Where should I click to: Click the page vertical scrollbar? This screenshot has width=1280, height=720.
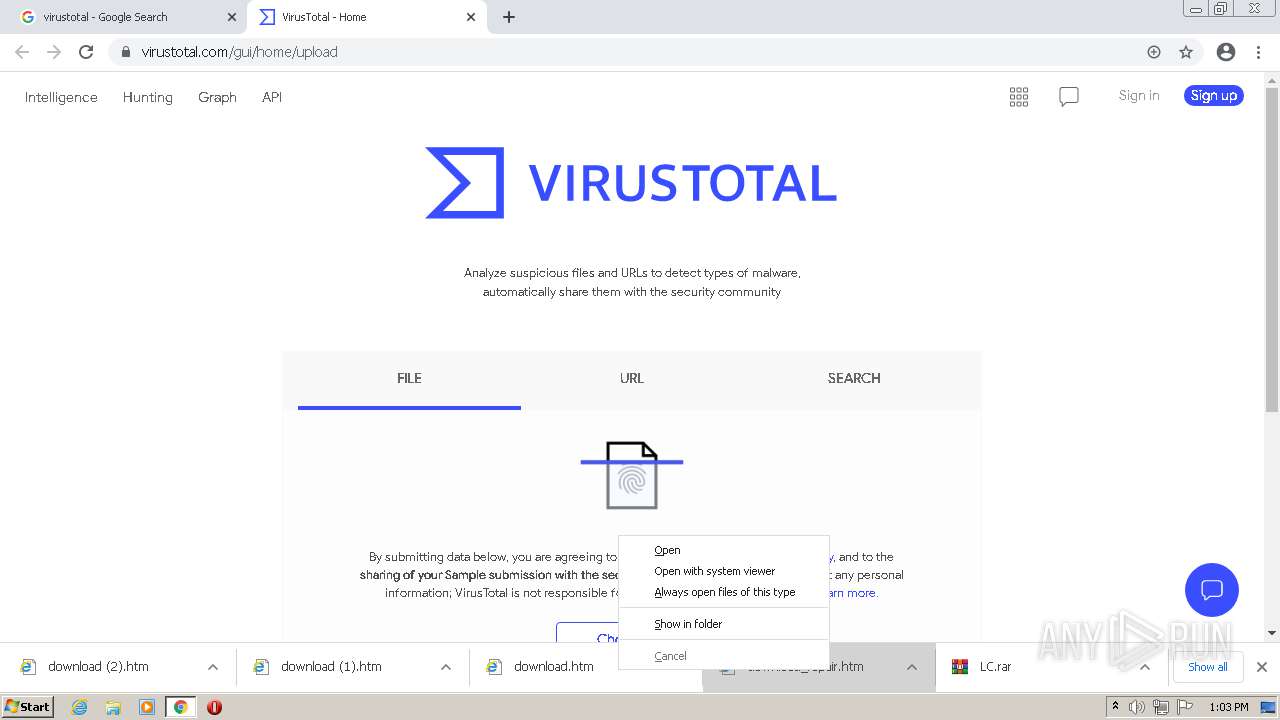(x=1272, y=250)
